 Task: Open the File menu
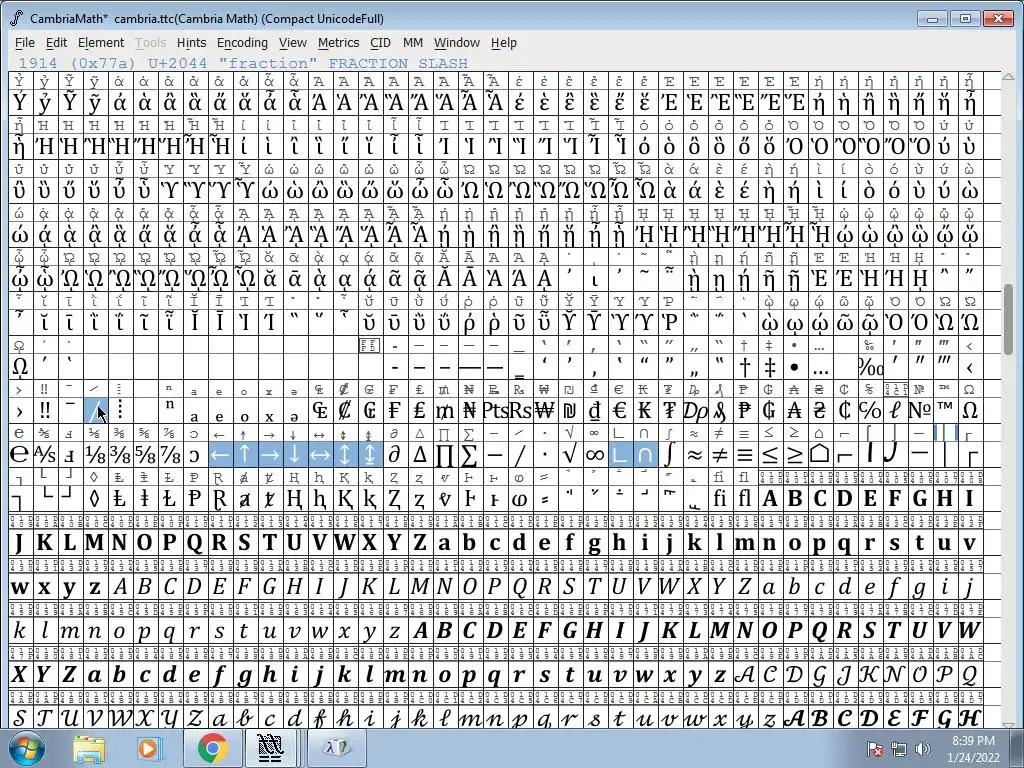pos(25,42)
